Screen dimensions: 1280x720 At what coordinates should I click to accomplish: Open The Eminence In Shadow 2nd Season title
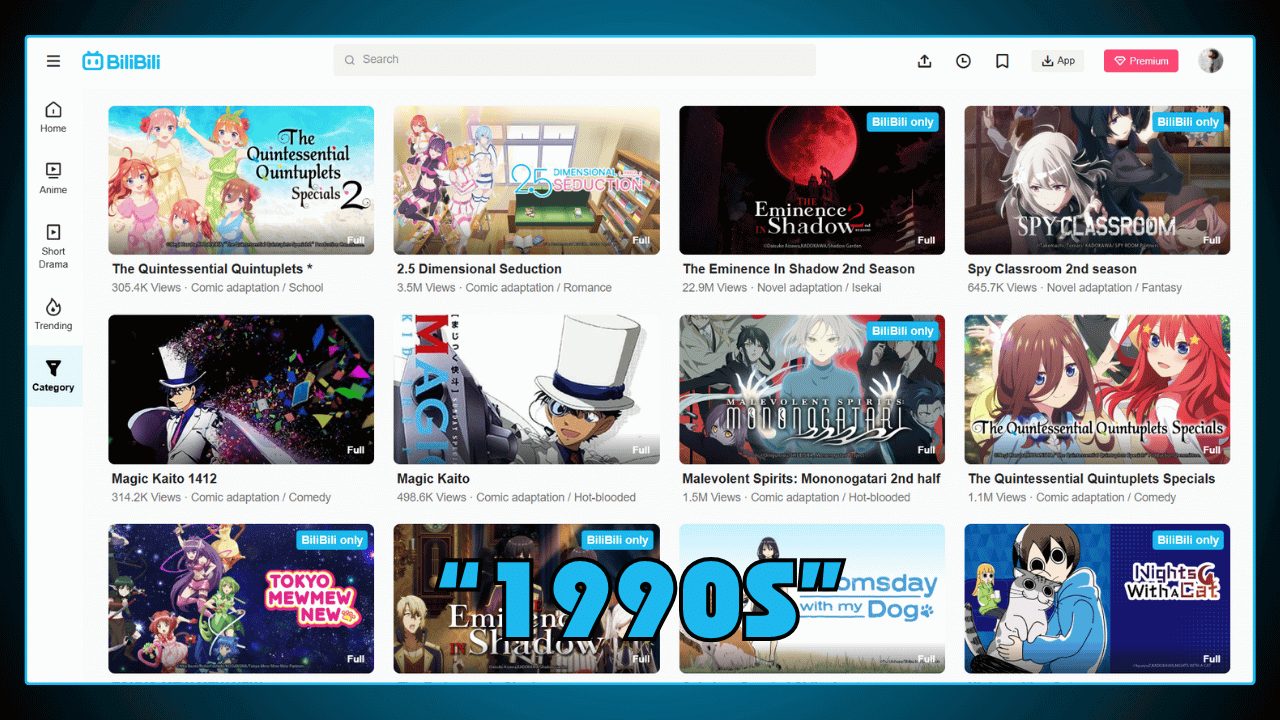click(798, 269)
